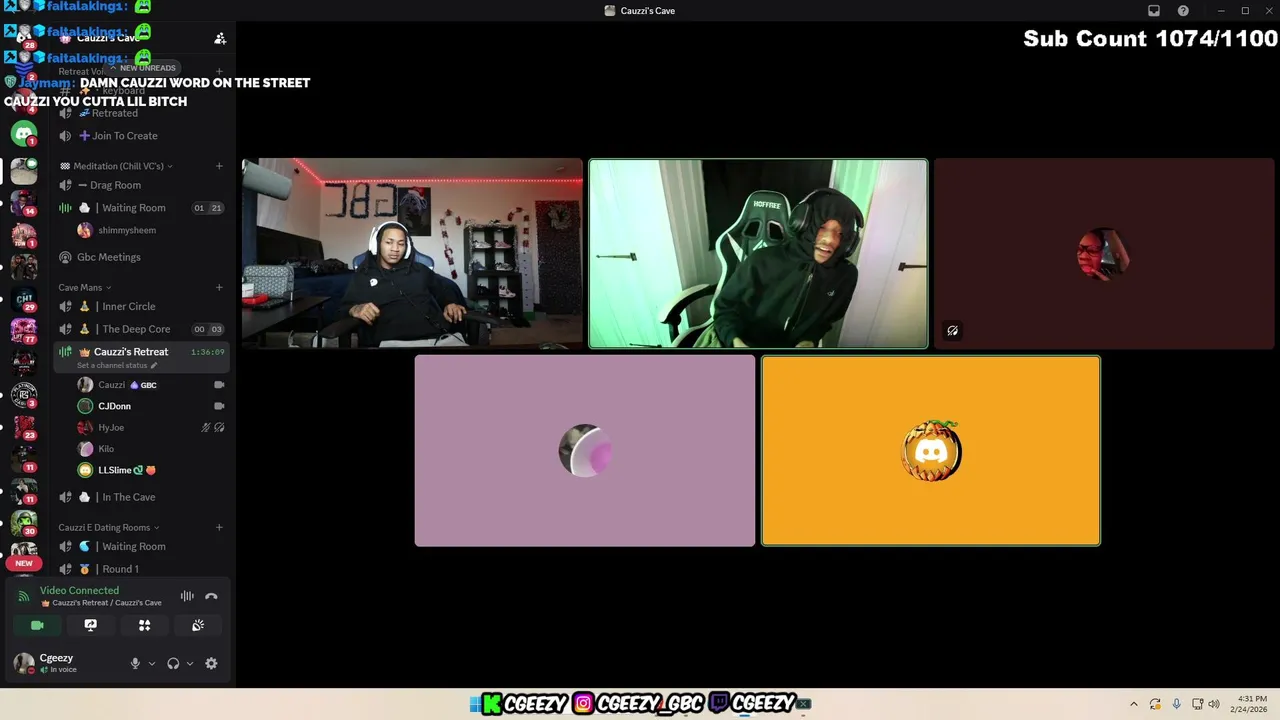
Task: Collapse the Cauzzi E Dating Rooms category
Action: tap(108, 527)
